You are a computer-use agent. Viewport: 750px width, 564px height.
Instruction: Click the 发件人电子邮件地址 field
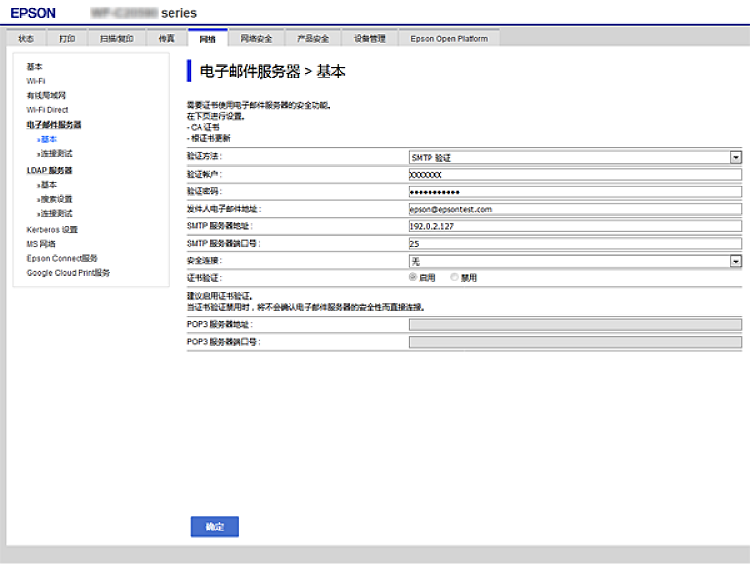point(575,210)
